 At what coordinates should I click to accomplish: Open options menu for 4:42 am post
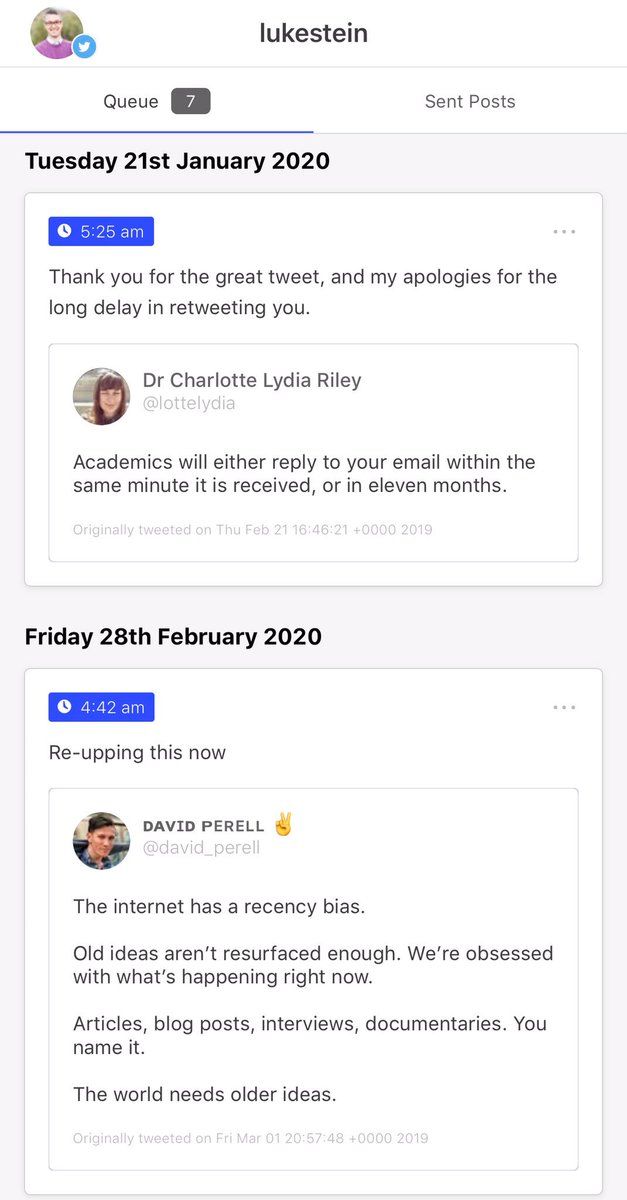coord(564,708)
